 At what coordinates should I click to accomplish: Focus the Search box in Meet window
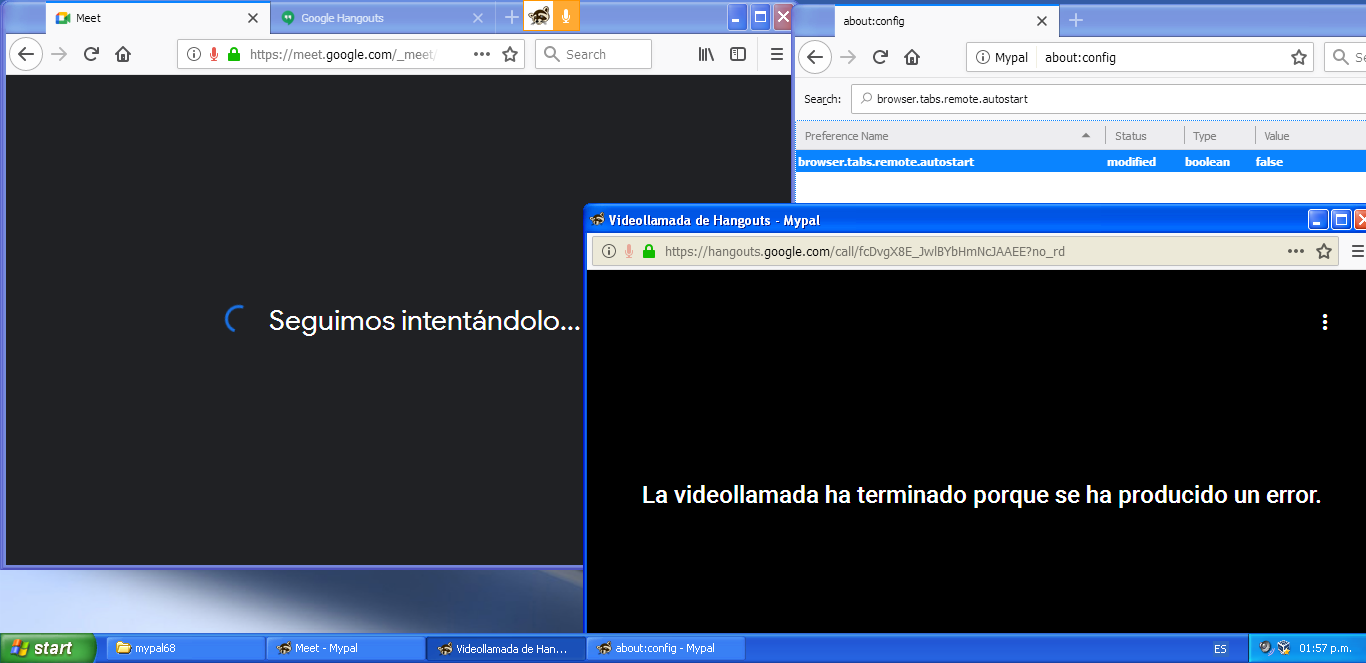pos(593,54)
